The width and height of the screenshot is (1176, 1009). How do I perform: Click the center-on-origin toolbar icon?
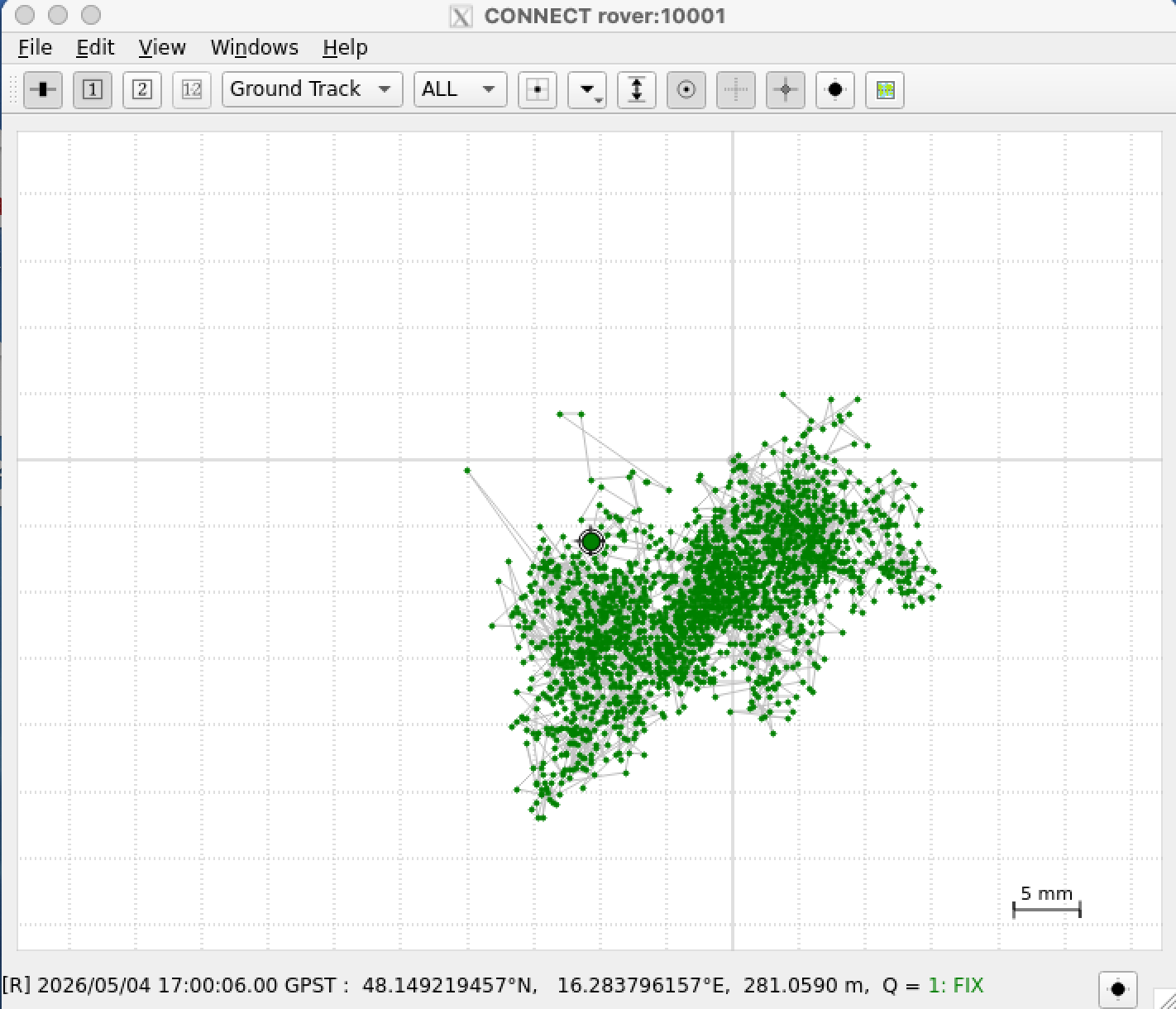click(x=538, y=89)
